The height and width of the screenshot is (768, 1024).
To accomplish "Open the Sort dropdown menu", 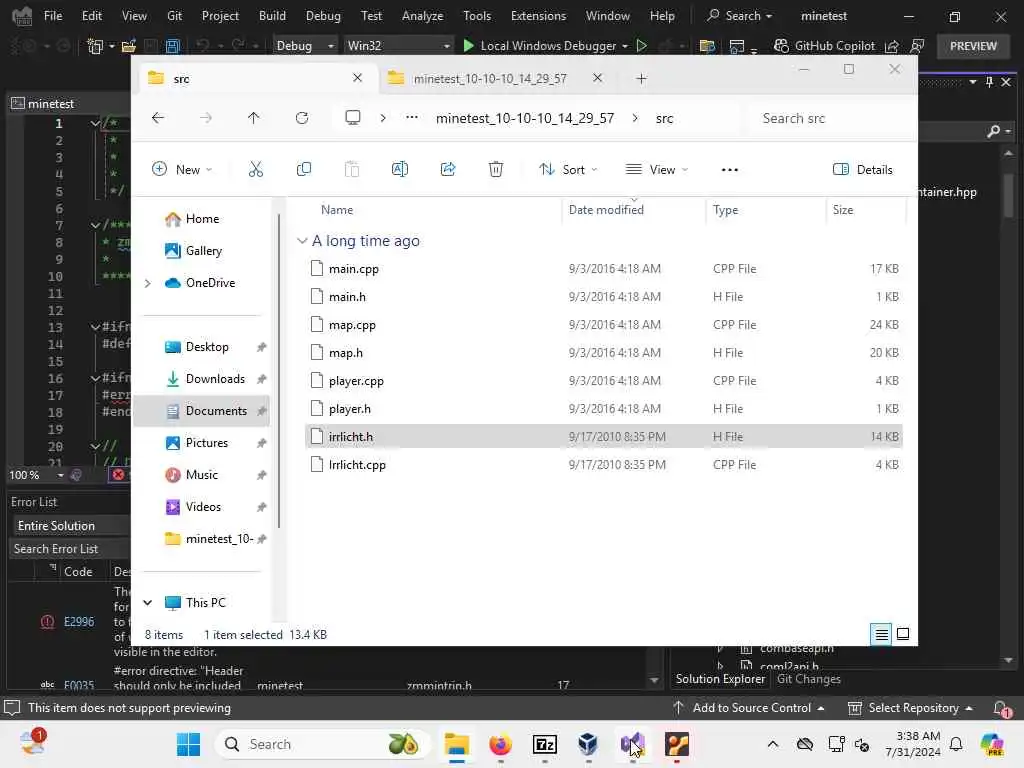I will (568, 170).
